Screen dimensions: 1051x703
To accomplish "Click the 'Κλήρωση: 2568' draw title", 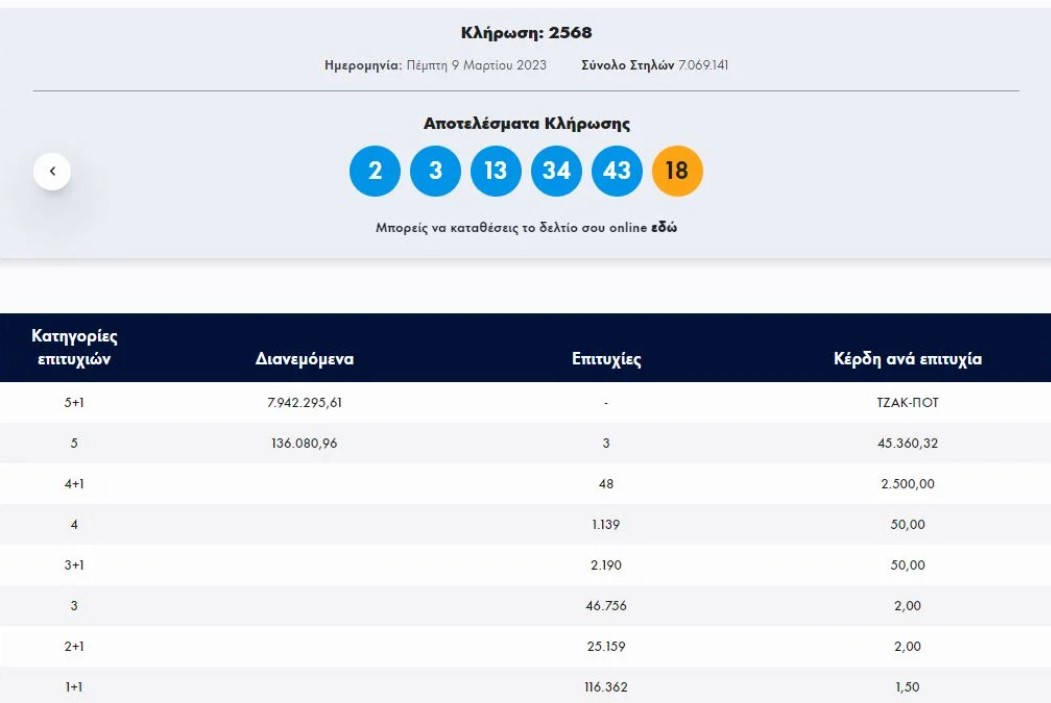I will pos(526,33).
